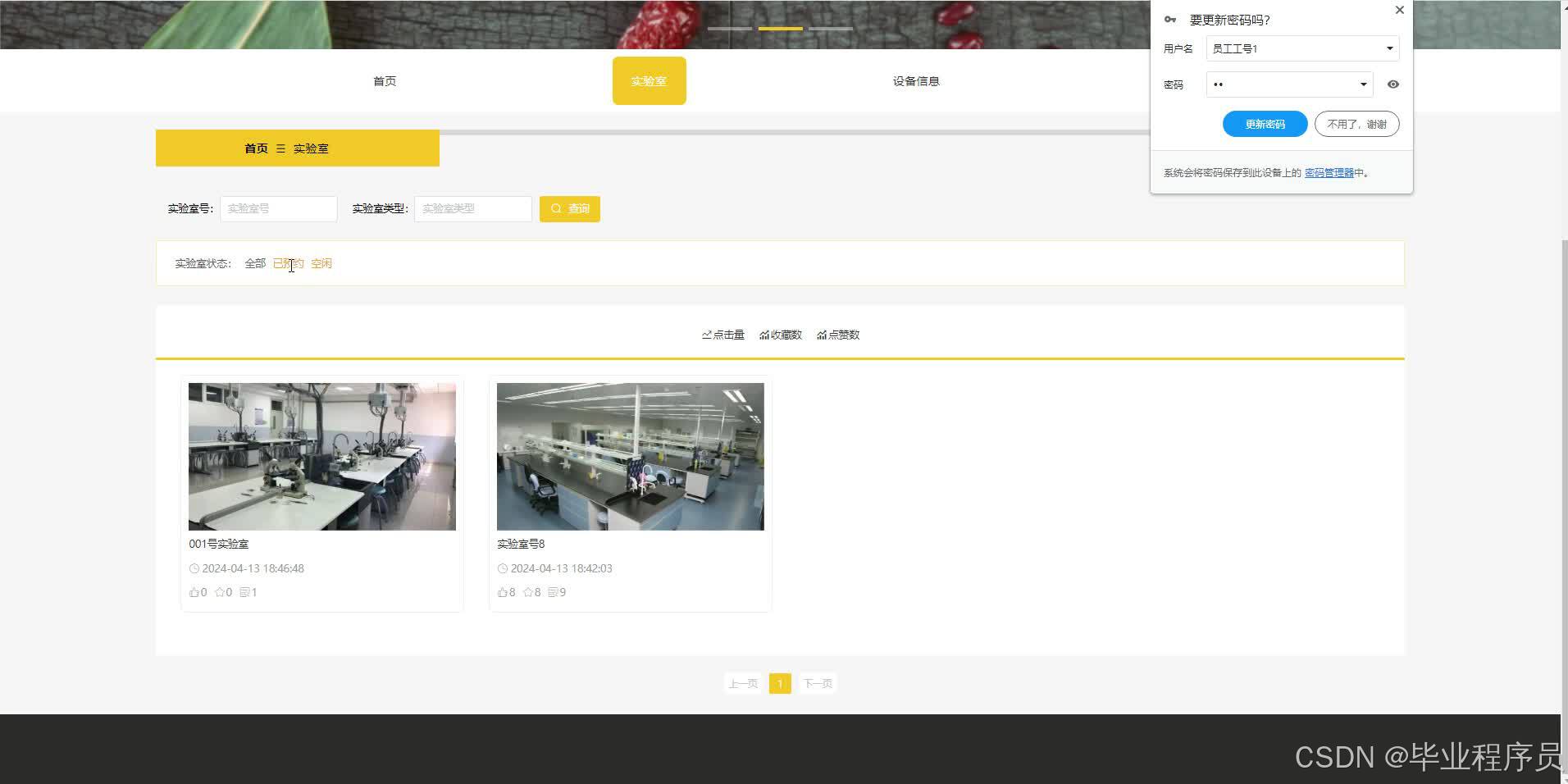Viewport: 1568px width, 784px height.
Task: Focus the 实验室类型 input field
Action: click(473, 208)
